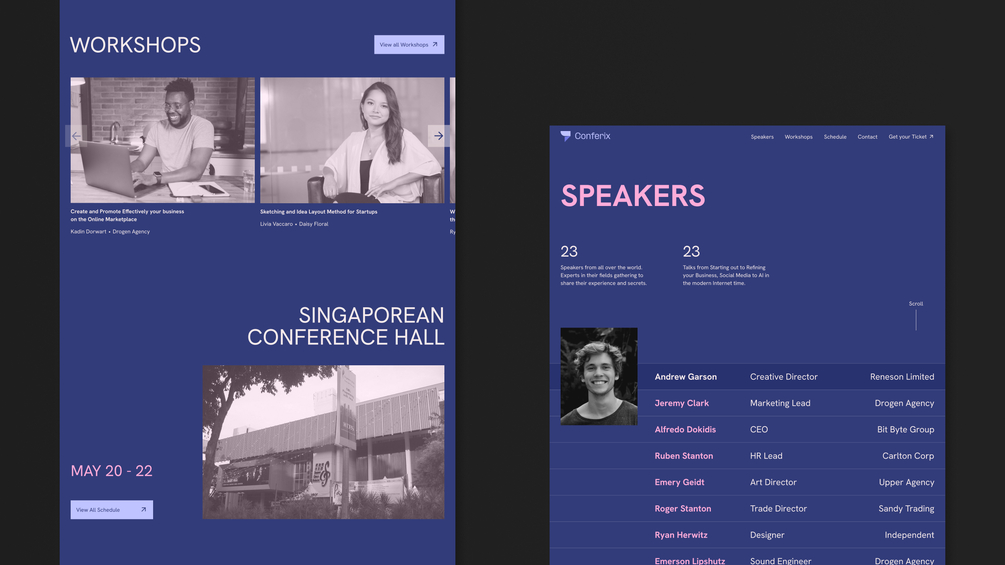Open the Speakers nav item
Image resolution: width=1005 pixels, height=565 pixels.
point(762,136)
